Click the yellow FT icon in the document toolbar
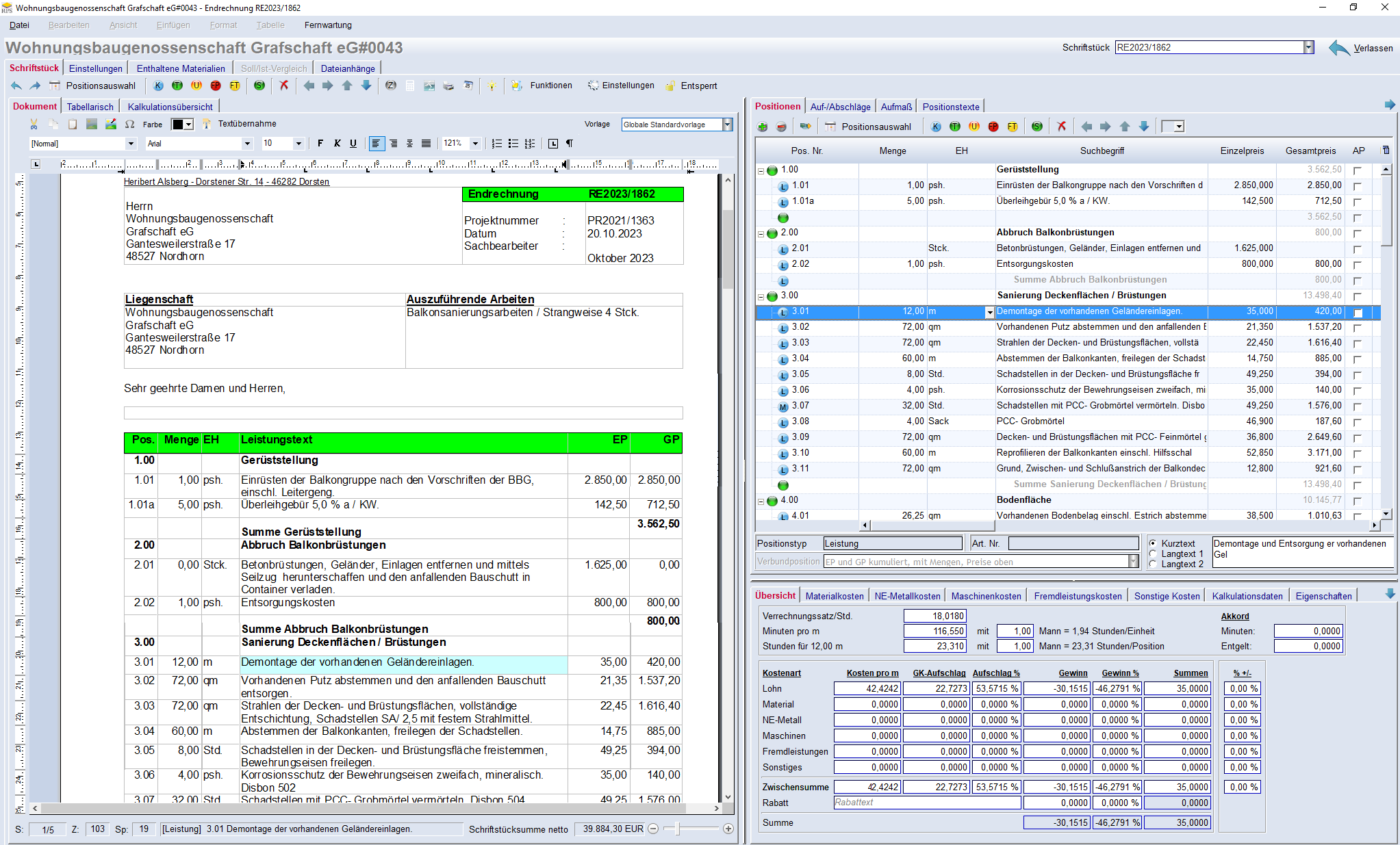 click(x=235, y=86)
